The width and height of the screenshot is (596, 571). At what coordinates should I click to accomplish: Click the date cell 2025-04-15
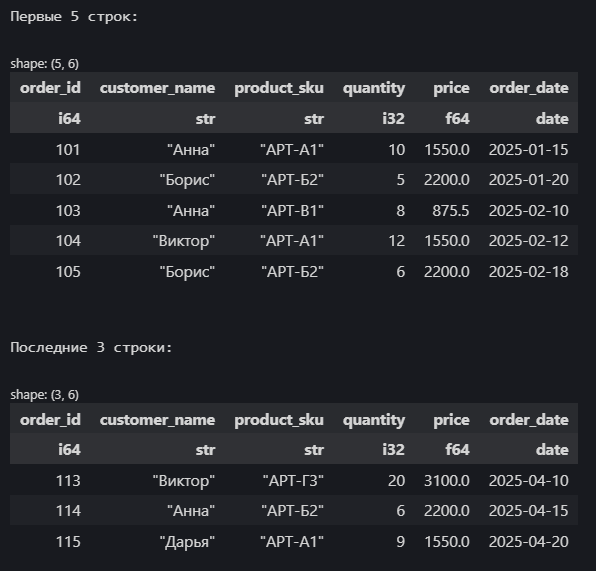[x=529, y=511]
